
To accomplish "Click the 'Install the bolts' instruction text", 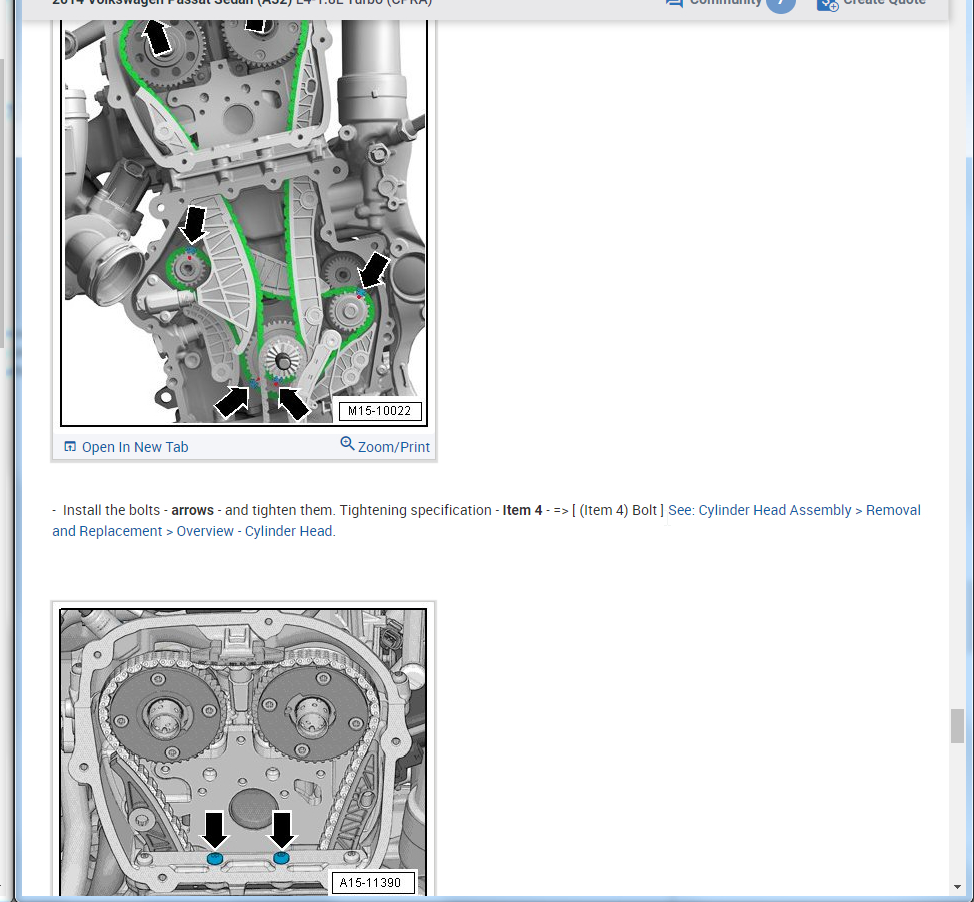I will (357, 510).
